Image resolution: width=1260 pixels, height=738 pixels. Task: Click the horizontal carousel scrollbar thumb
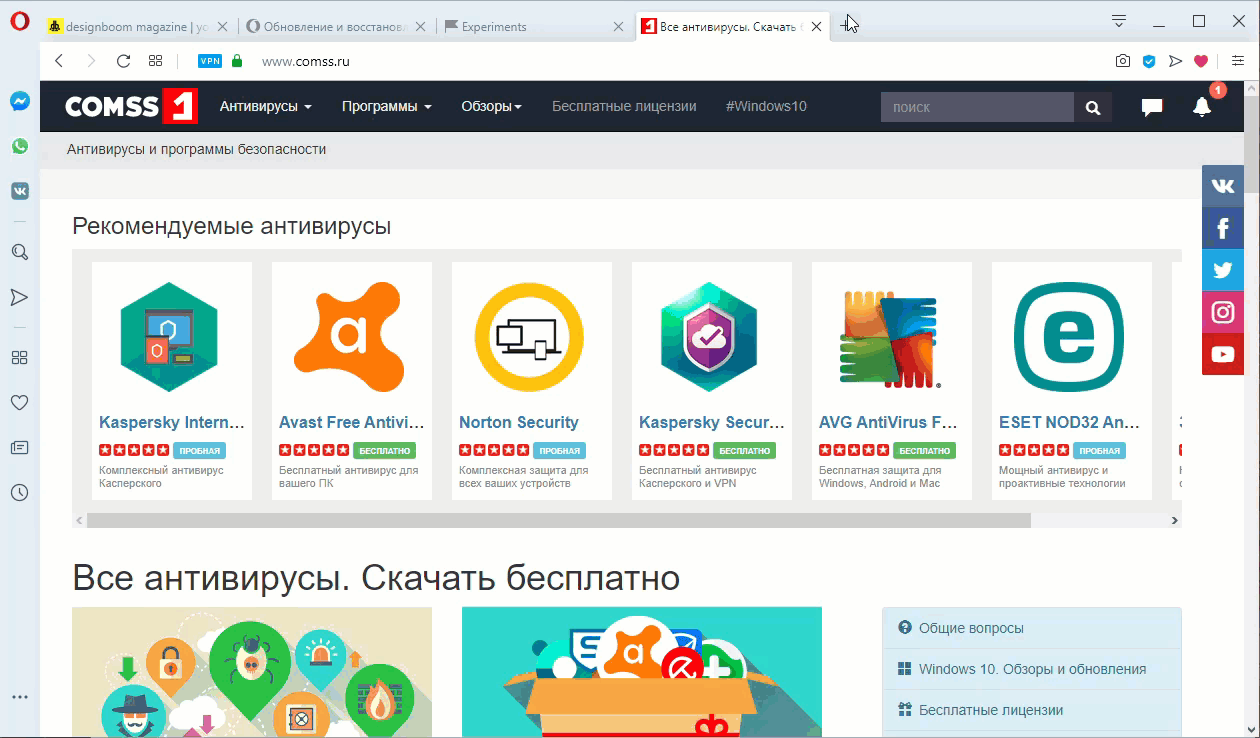point(558,520)
